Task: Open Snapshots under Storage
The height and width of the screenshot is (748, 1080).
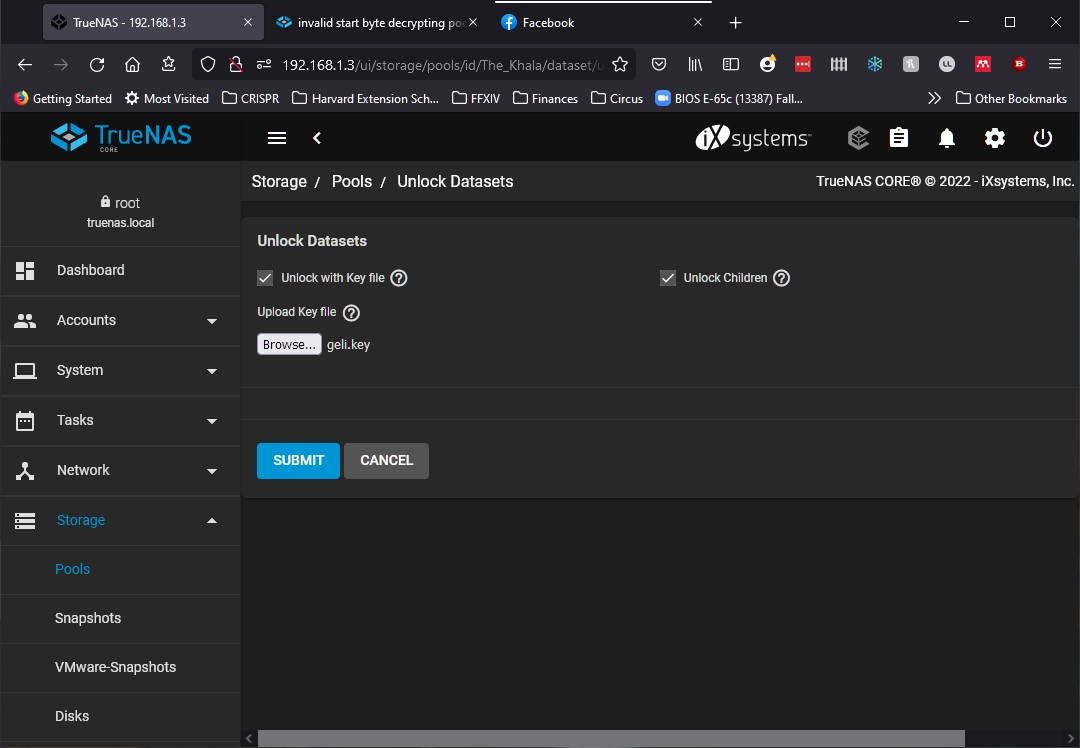Action: [x=88, y=618]
